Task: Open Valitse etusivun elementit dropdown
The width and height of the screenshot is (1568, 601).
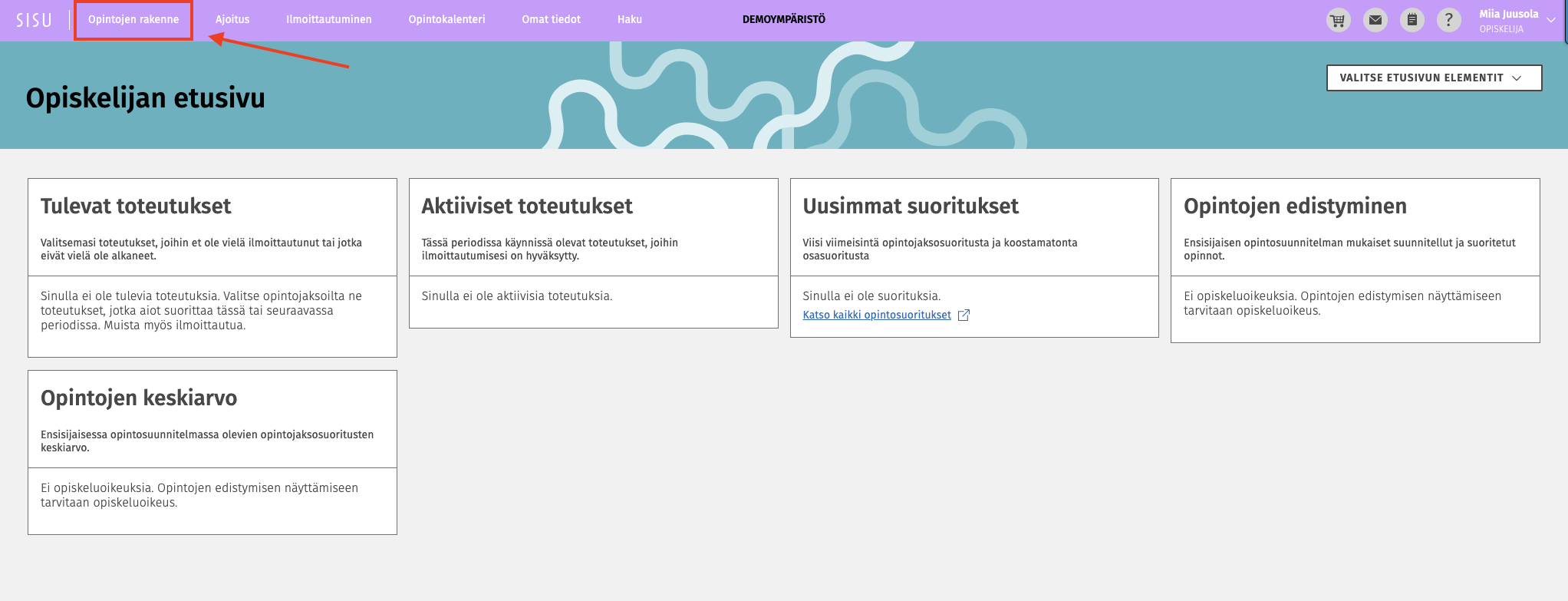Action: coord(1433,78)
